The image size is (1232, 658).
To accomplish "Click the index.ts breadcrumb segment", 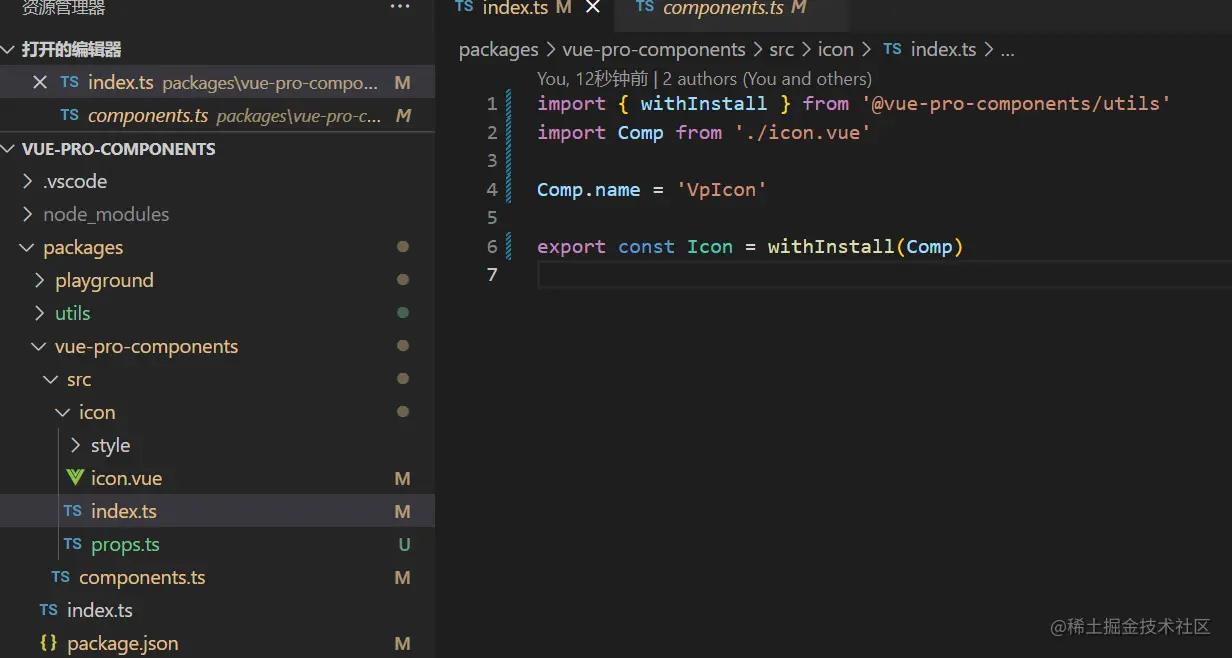I will click(x=943, y=50).
